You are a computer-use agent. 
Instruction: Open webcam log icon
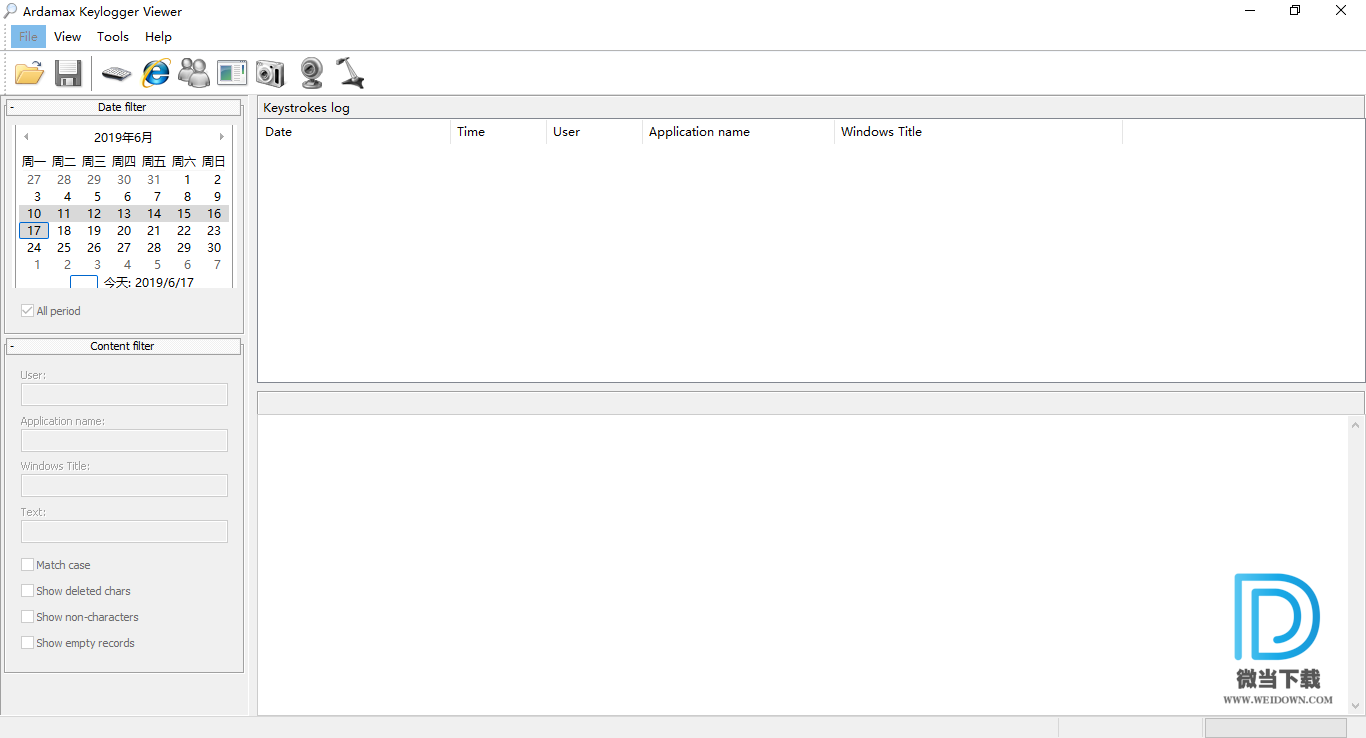311,72
